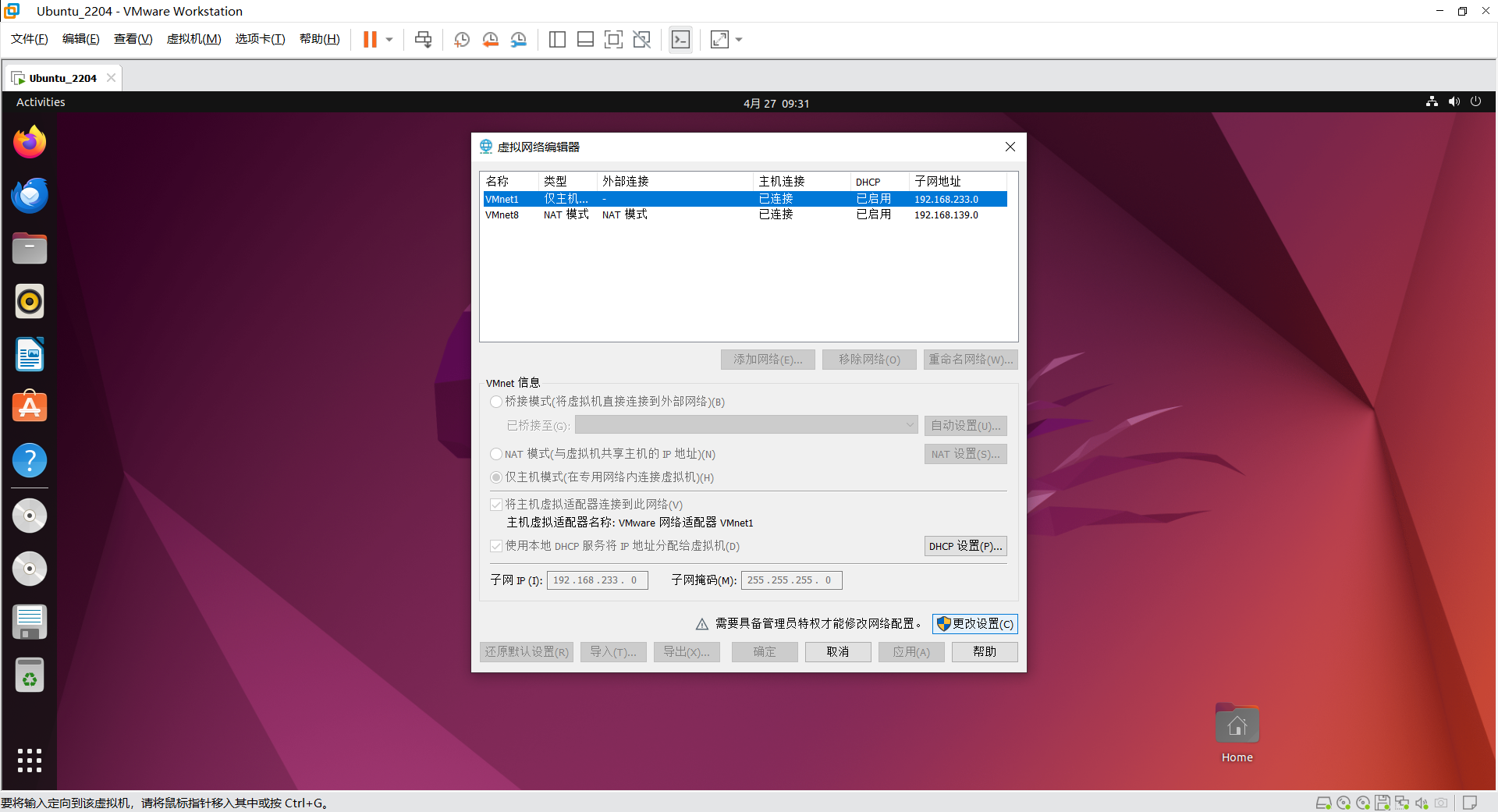The image size is (1498, 812).
Task: Open the Ubuntu clock and calendar
Action: (x=776, y=103)
